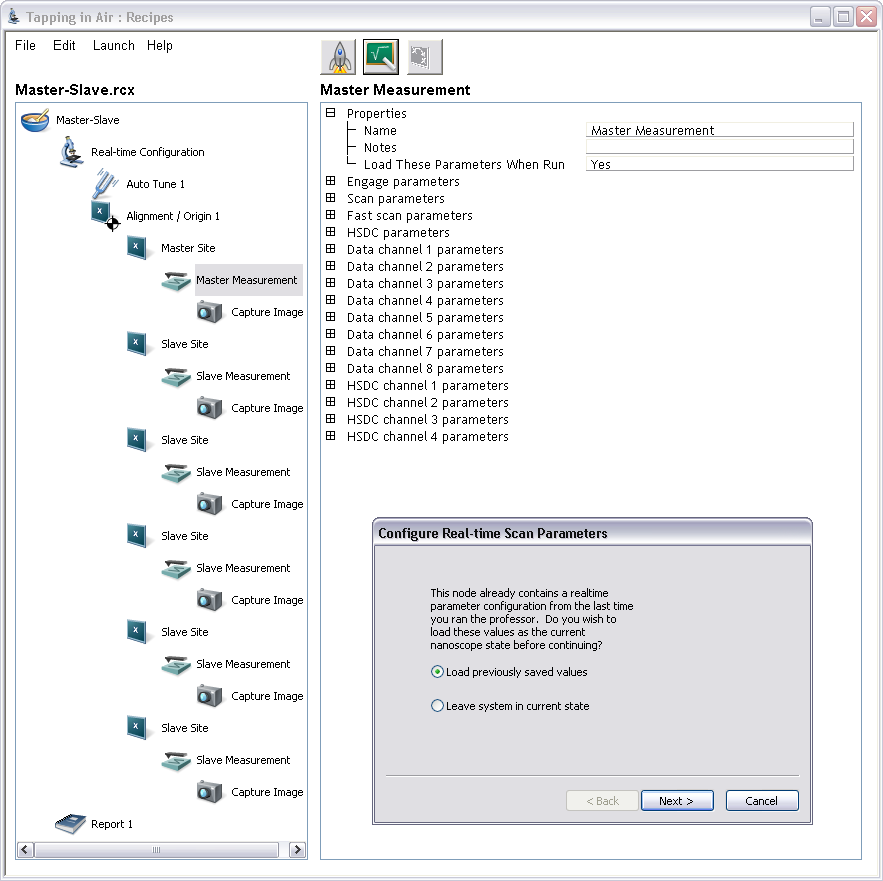Click the rocket launch toolbar icon
Image resolution: width=883 pixels, height=881 pixels.
[338, 57]
